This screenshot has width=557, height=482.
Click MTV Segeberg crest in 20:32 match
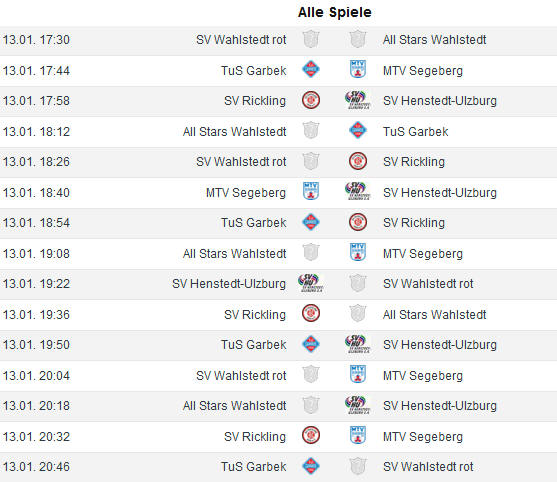[x=358, y=436]
